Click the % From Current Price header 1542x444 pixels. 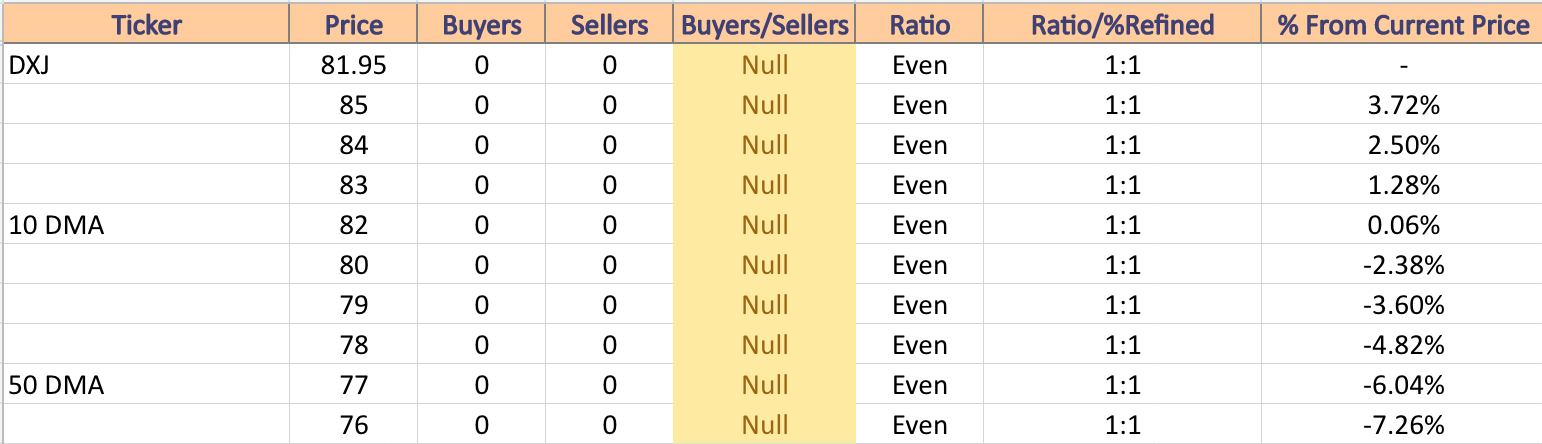(x=1403, y=24)
